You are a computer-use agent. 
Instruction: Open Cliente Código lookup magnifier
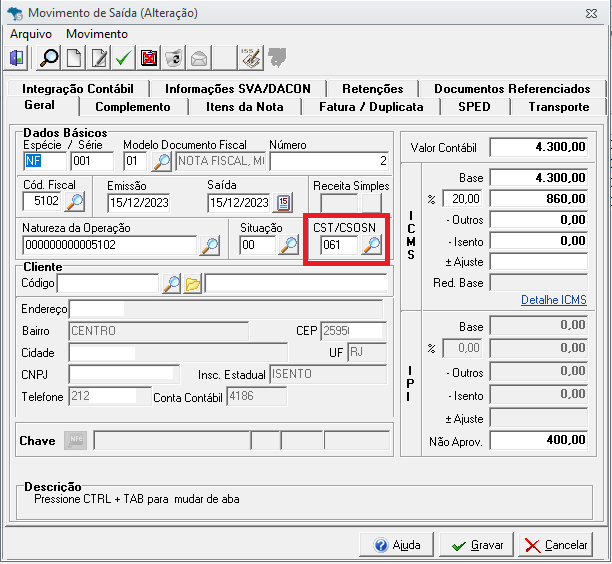pos(171,283)
